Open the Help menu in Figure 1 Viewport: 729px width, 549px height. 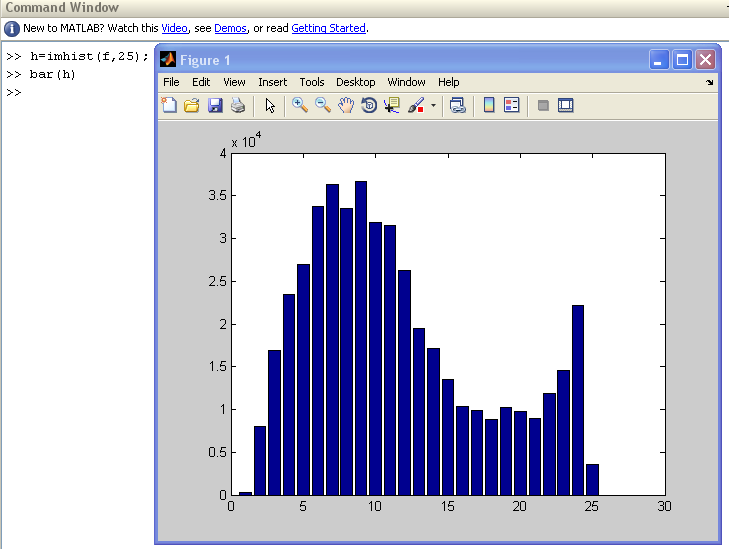(x=448, y=82)
